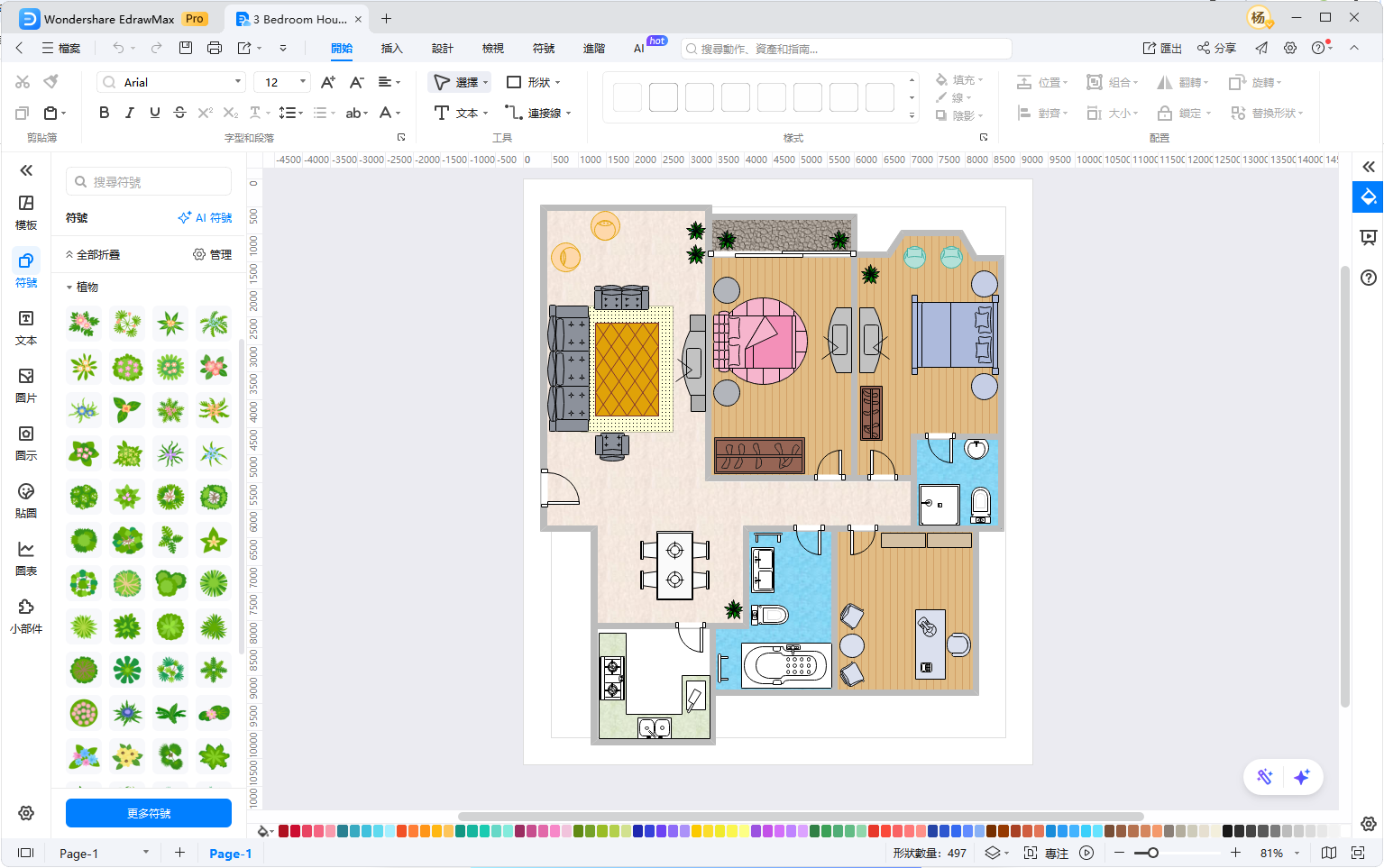Switch to the 插入 ribbon tab
This screenshot has width=1384, height=868.
coord(391,49)
